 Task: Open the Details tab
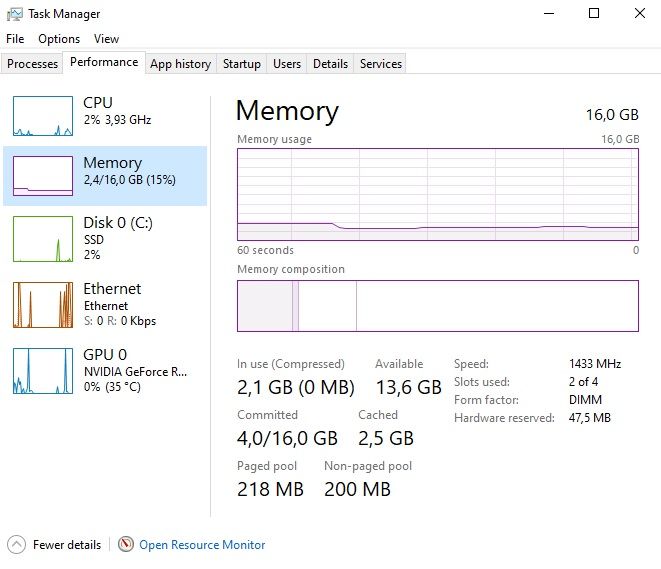pos(330,64)
